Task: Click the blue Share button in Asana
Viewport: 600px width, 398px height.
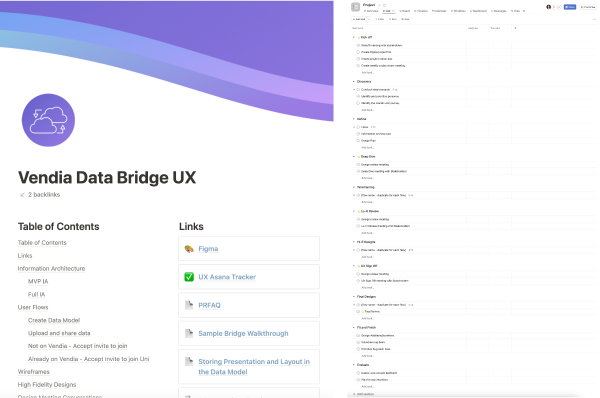Action: coord(570,7)
